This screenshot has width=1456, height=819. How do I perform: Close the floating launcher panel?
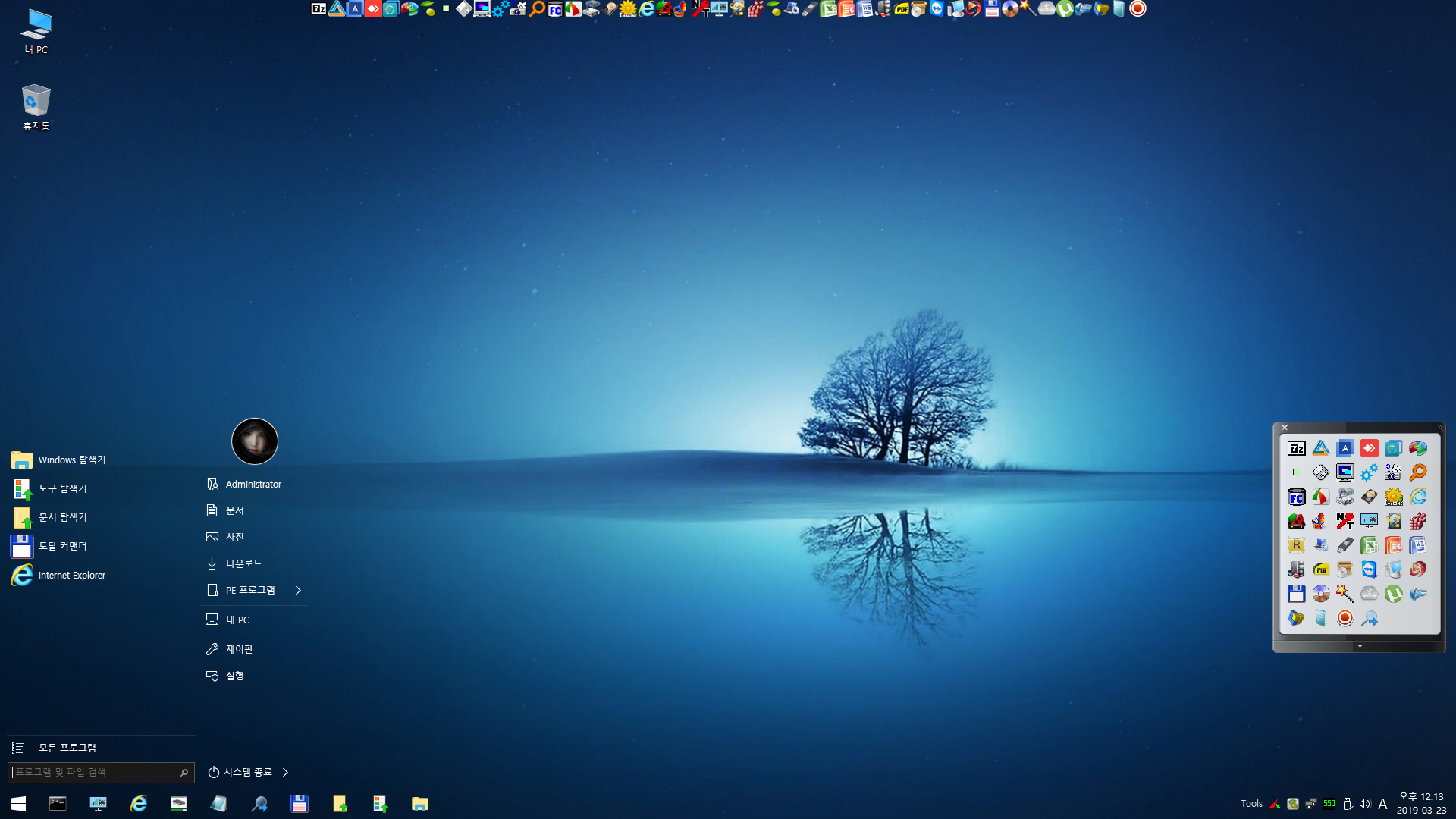coord(1285,428)
